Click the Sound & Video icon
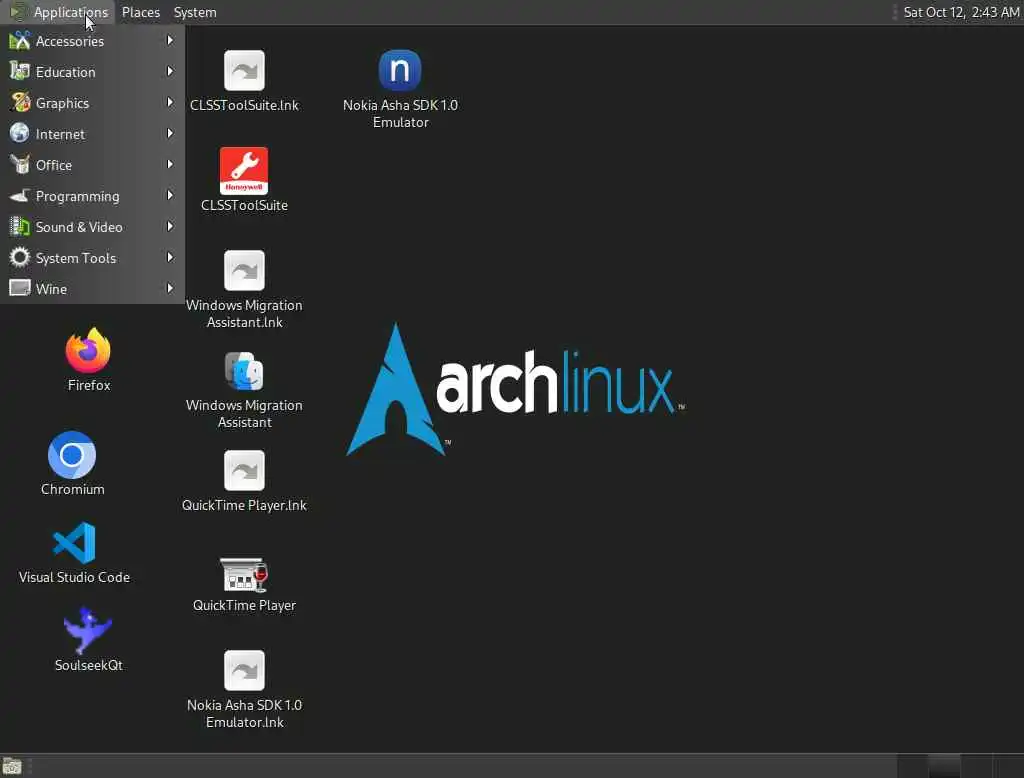This screenshot has height=778, width=1024. 20,227
